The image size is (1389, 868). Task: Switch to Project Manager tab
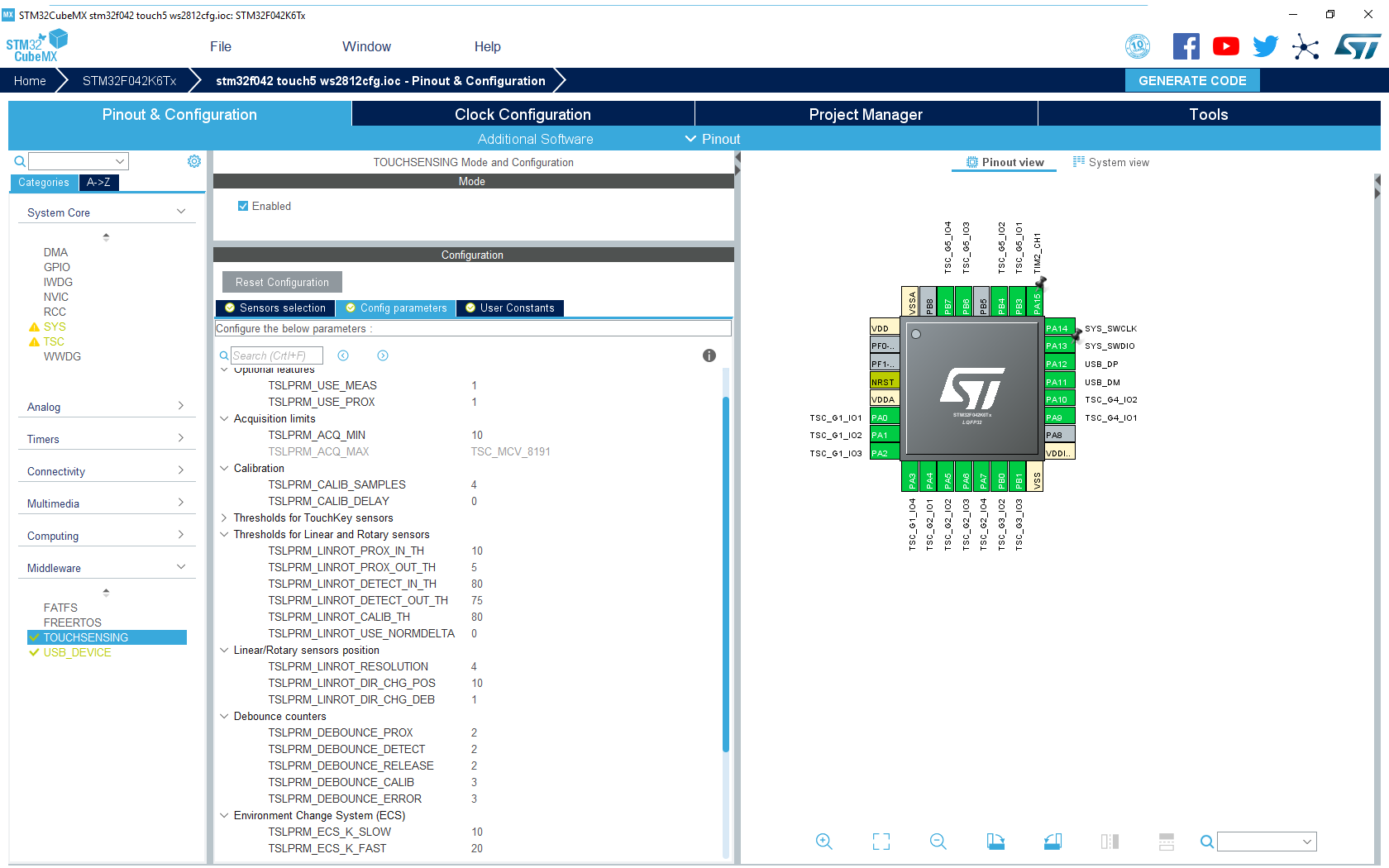866,114
